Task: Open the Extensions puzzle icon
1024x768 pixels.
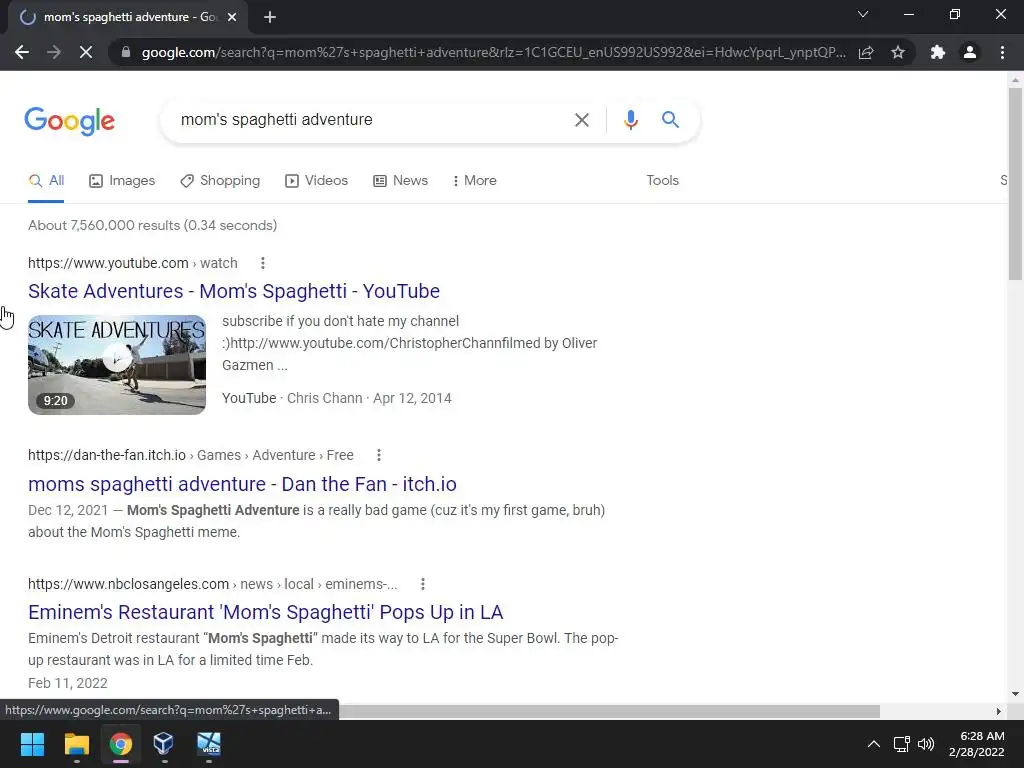Action: point(938,52)
